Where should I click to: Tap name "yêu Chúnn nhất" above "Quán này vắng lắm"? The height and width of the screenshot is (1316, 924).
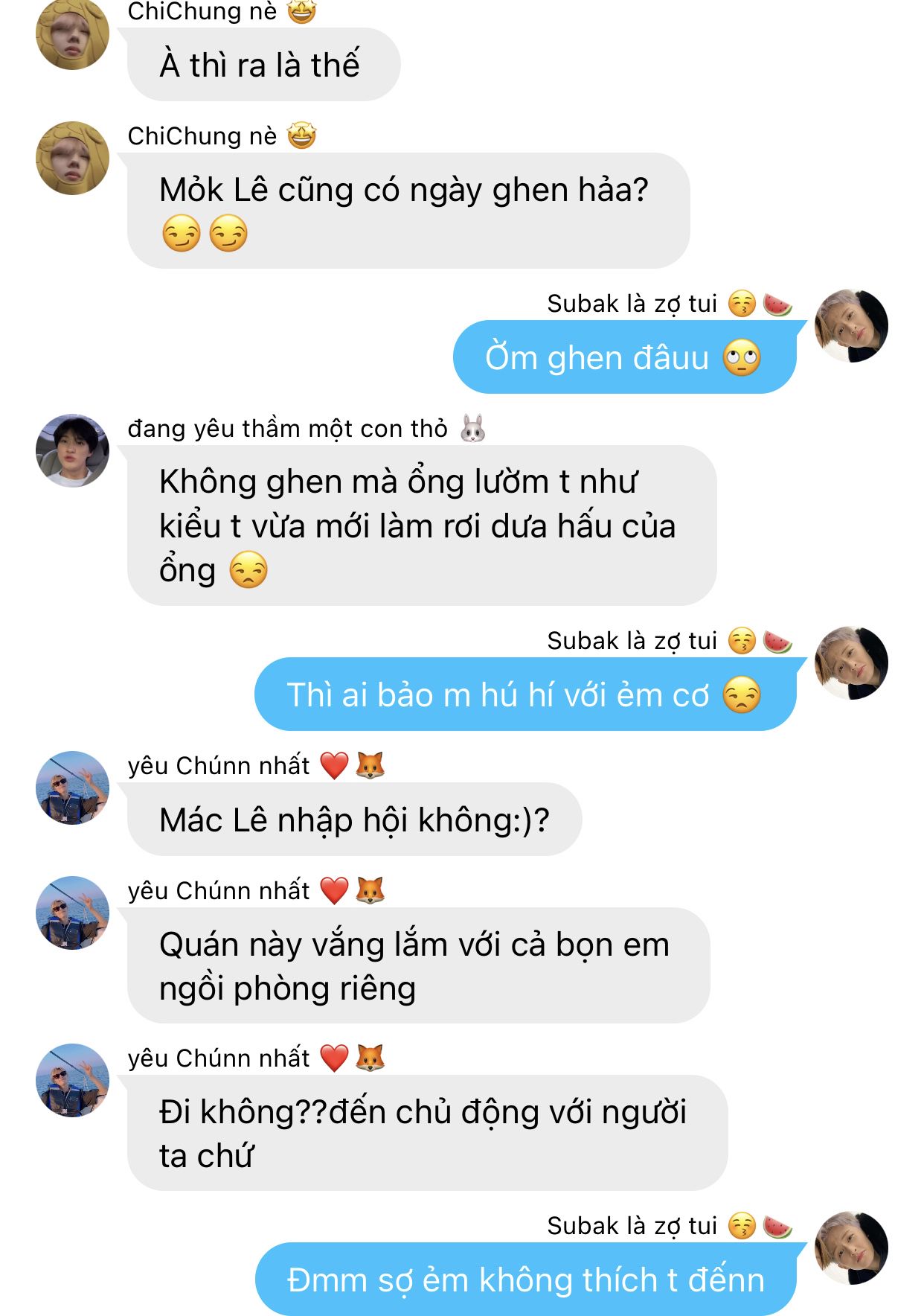[x=219, y=891]
